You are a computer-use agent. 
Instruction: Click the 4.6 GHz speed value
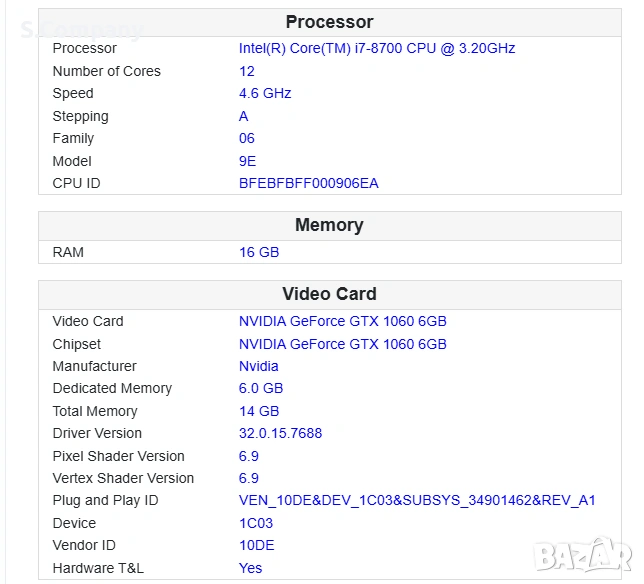tap(265, 93)
